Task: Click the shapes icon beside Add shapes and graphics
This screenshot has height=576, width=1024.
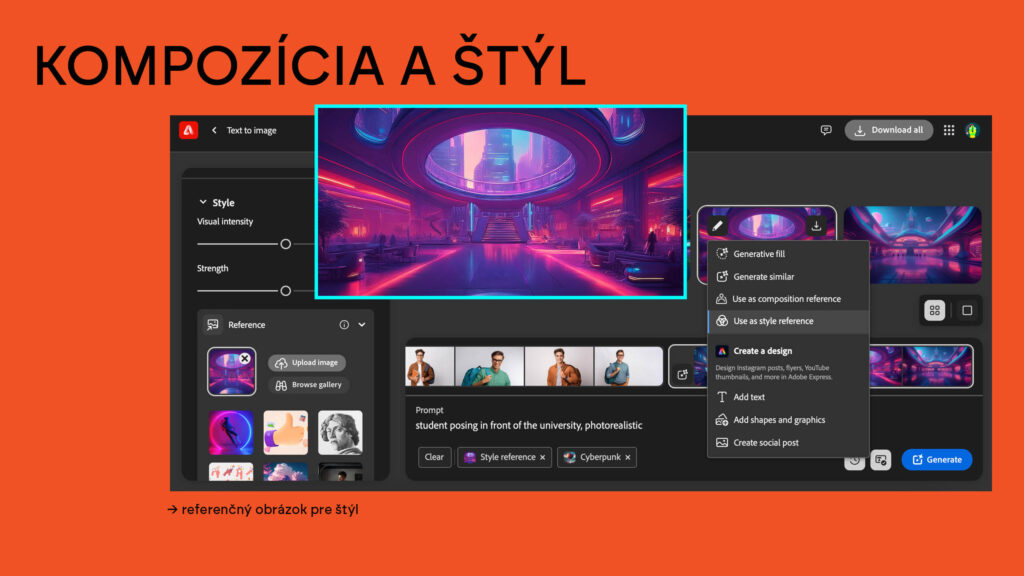Action: pos(722,419)
